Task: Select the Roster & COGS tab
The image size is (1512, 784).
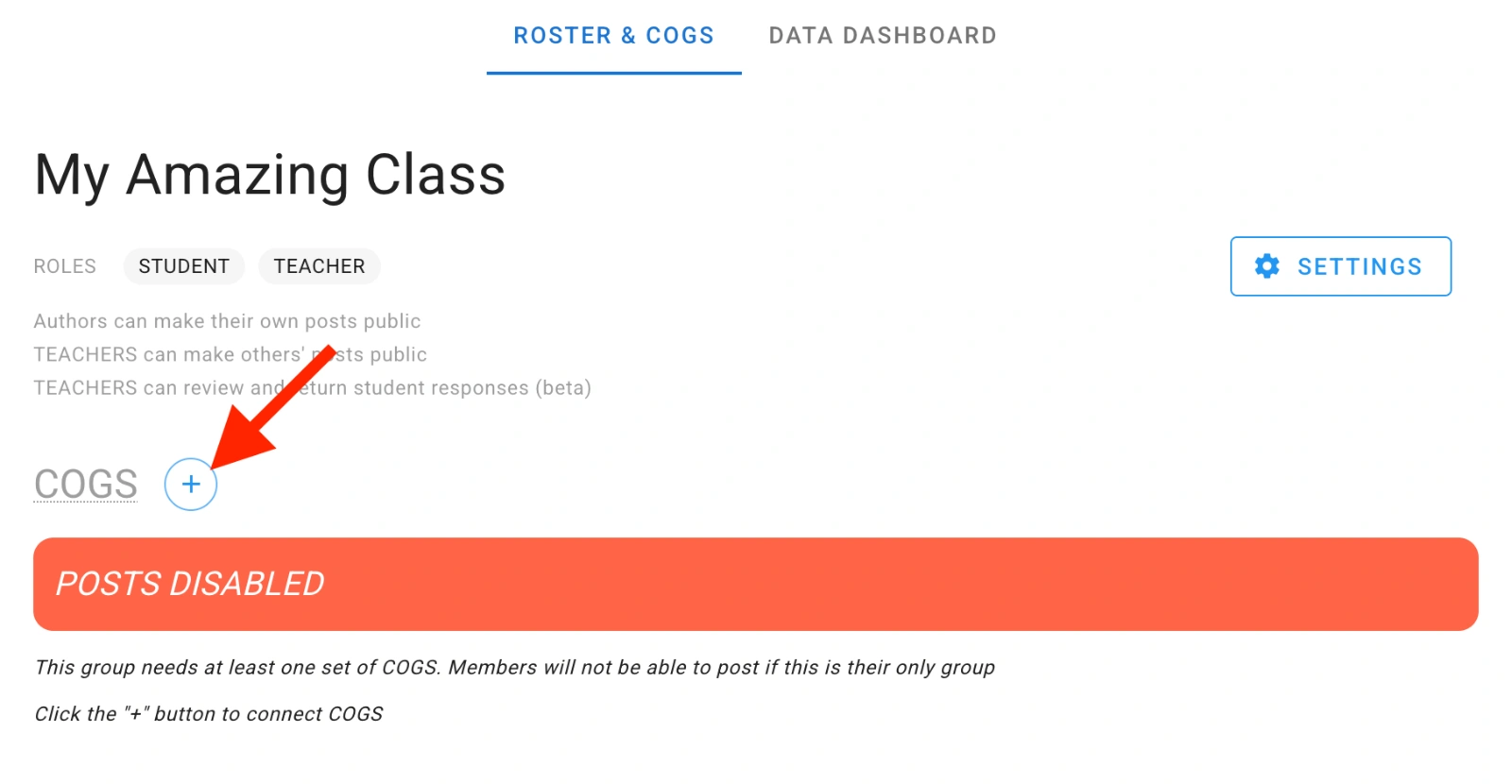Action: coord(613,36)
